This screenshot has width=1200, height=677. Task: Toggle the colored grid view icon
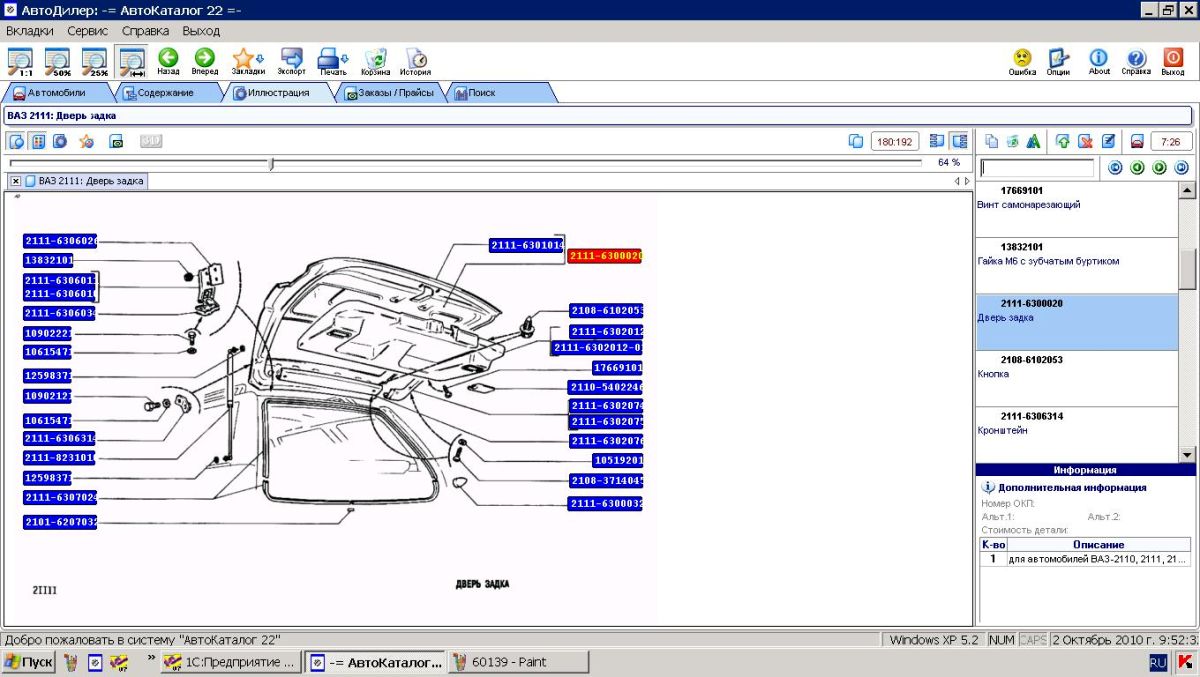point(38,141)
